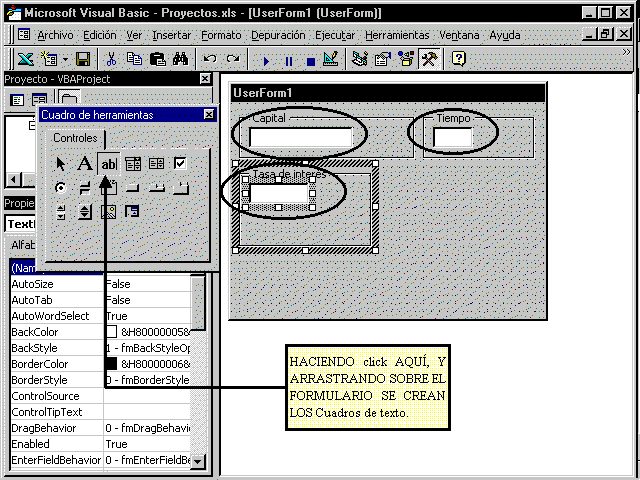Run the Sub/UserForm play button

click(x=266, y=61)
